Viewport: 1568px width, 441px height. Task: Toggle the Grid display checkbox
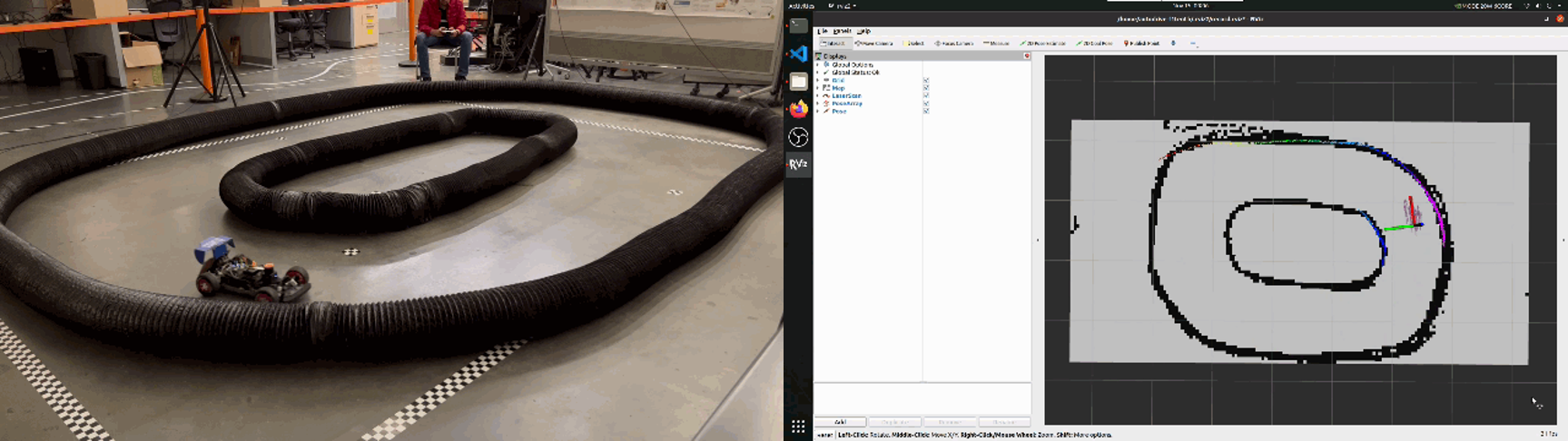pyautogui.click(x=926, y=81)
